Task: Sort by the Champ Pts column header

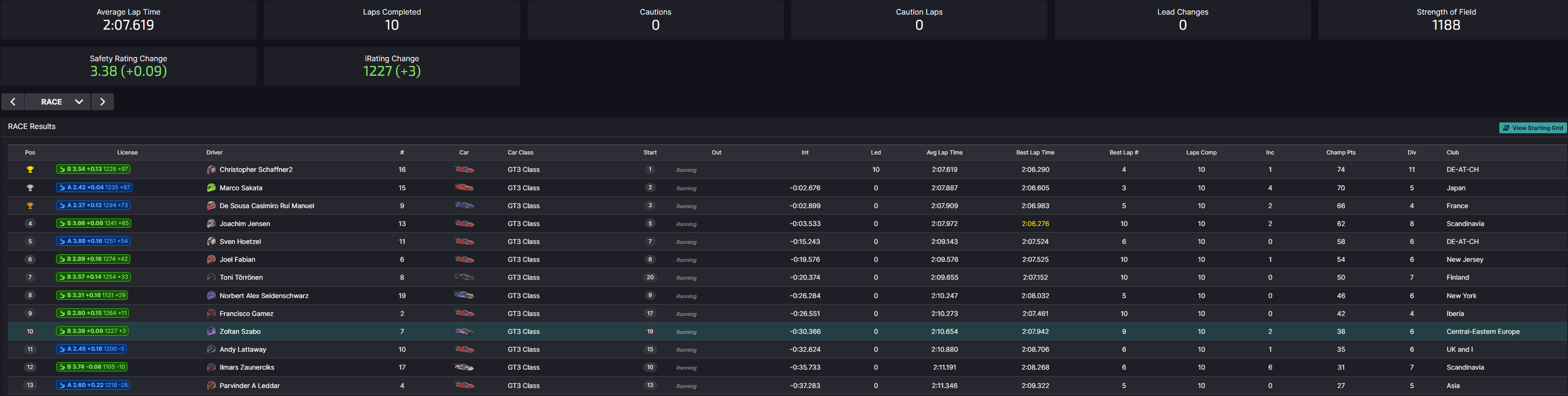Action: tap(1341, 152)
